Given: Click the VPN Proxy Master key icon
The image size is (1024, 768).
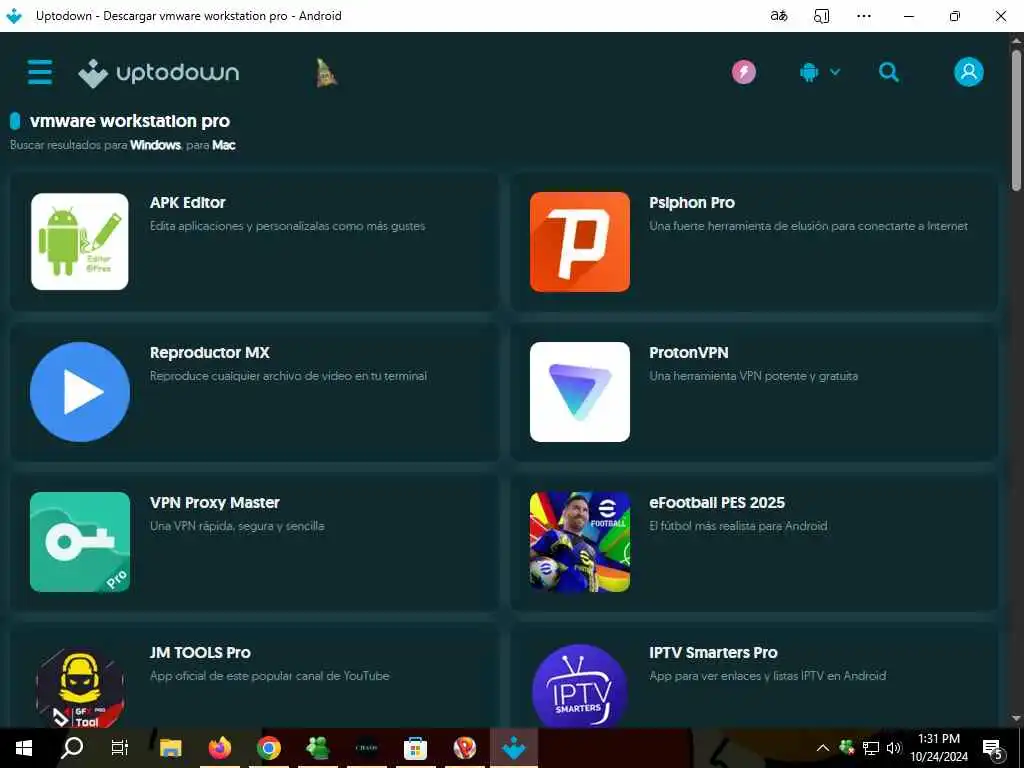Looking at the screenshot, I should (x=80, y=542).
